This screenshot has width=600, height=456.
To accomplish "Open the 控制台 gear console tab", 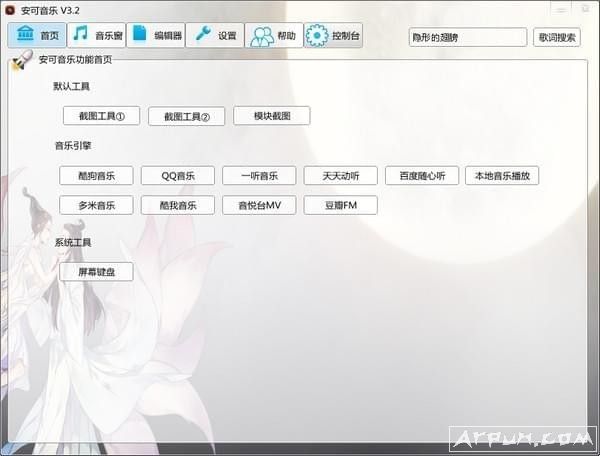I will (x=334, y=36).
